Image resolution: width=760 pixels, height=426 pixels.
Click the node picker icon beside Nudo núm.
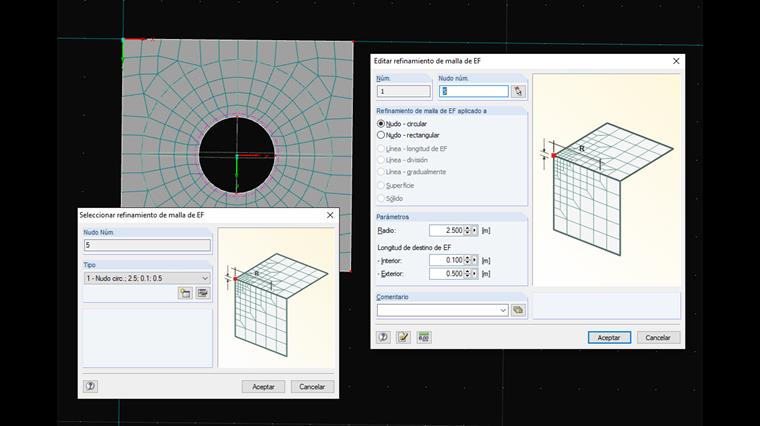click(518, 91)
